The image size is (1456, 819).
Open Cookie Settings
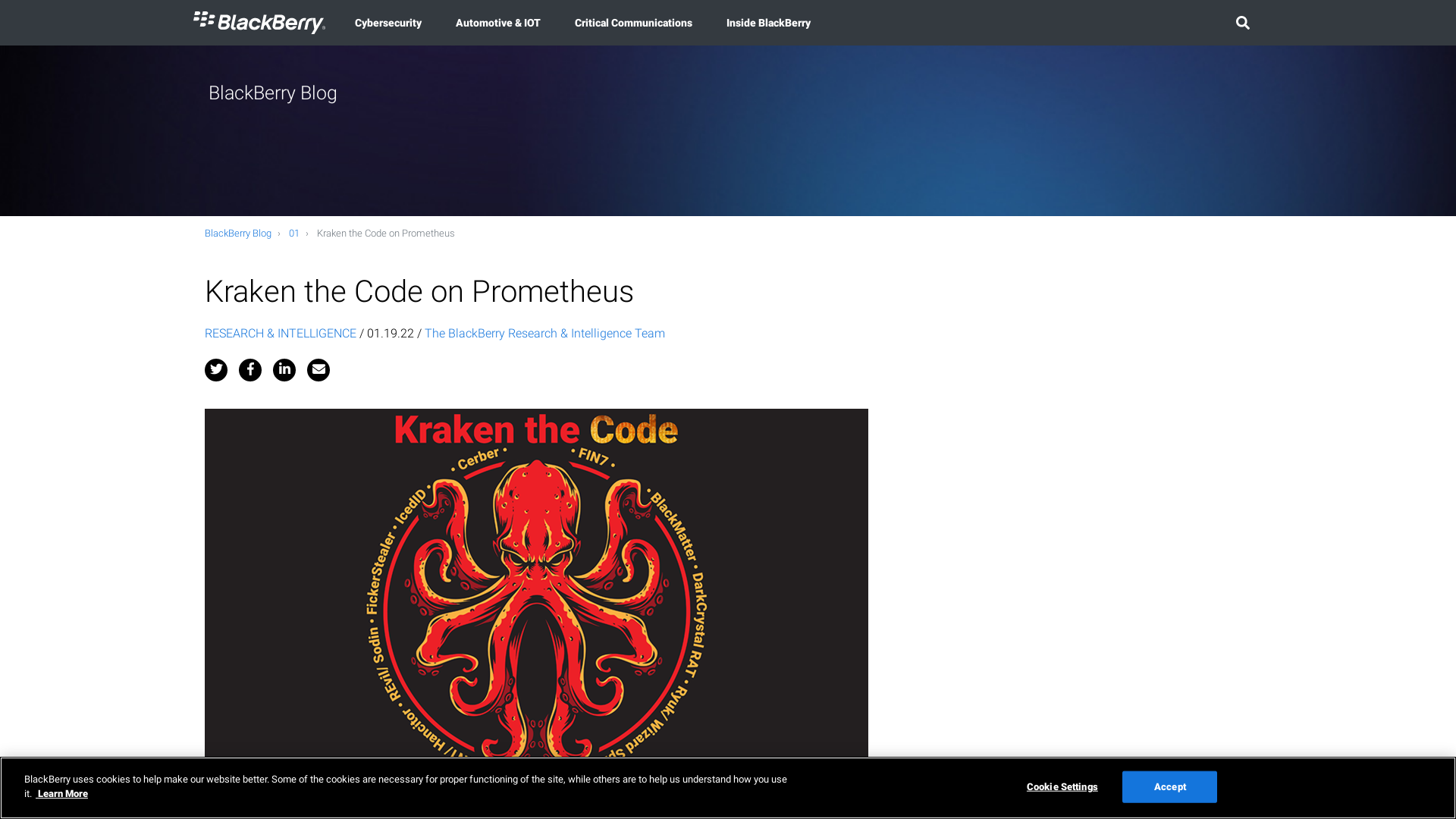point(1062,787)
